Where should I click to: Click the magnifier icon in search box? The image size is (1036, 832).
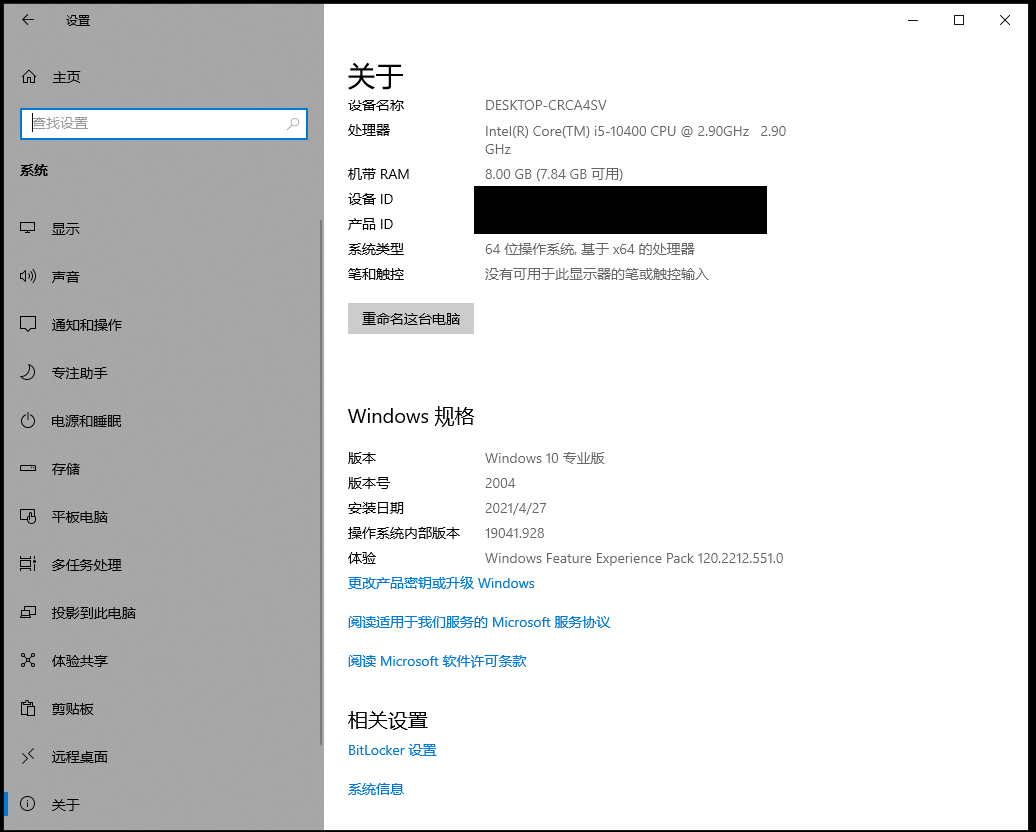[x=293, y=124]
